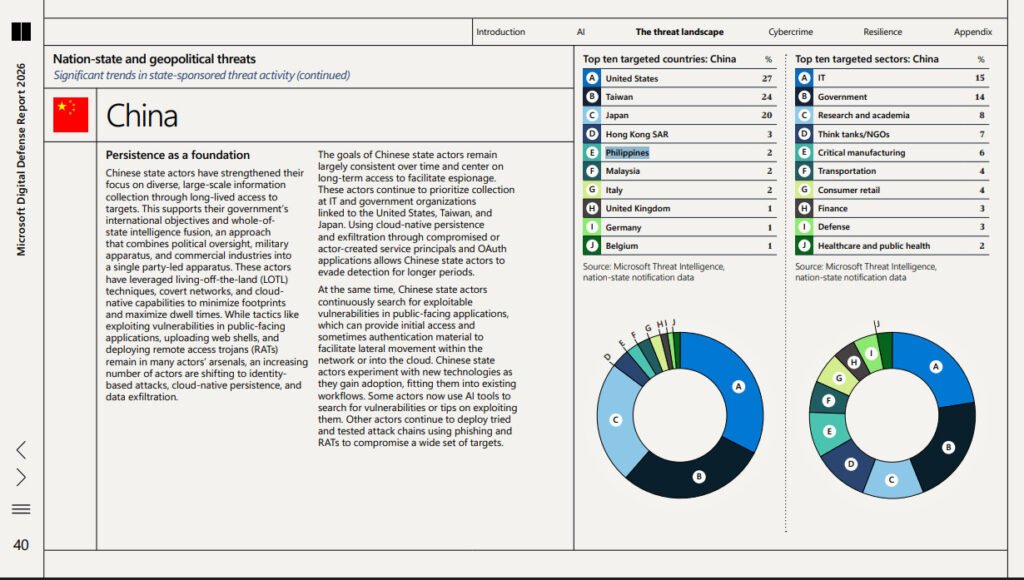Open the hamburger contents menu
Screen dimensions: 1024x580
click(x=21, y=509)
